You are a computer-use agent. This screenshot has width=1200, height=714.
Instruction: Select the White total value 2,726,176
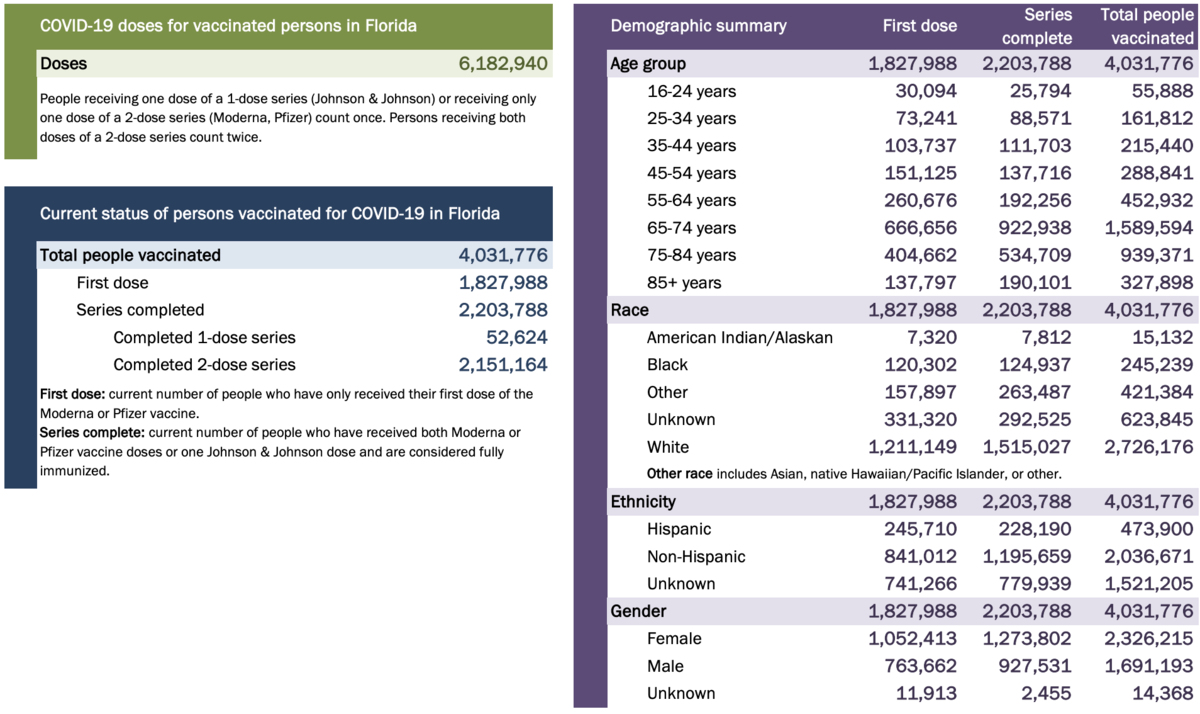[1145, 447]
